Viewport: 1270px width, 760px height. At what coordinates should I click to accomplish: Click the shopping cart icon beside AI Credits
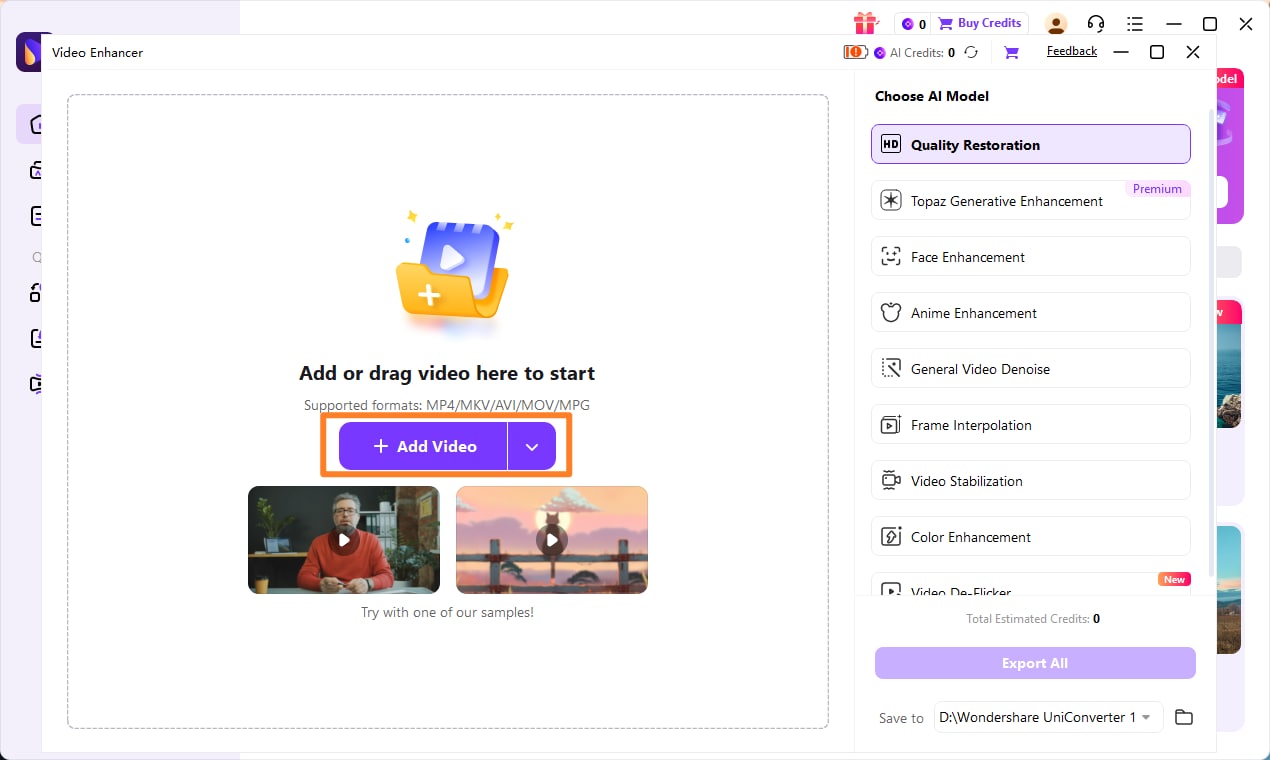point(1011,53)
